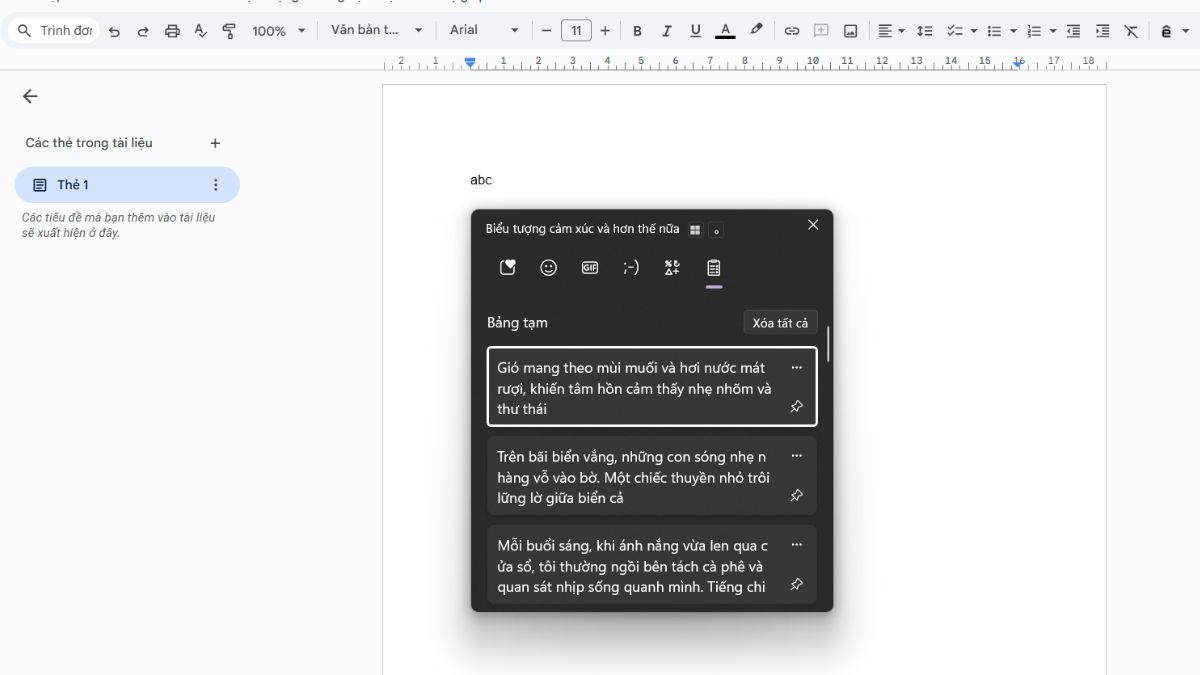Screen dimensions: 1200x675
Task: Select the 'Thẻ 1' document tab
Action: 127,185
